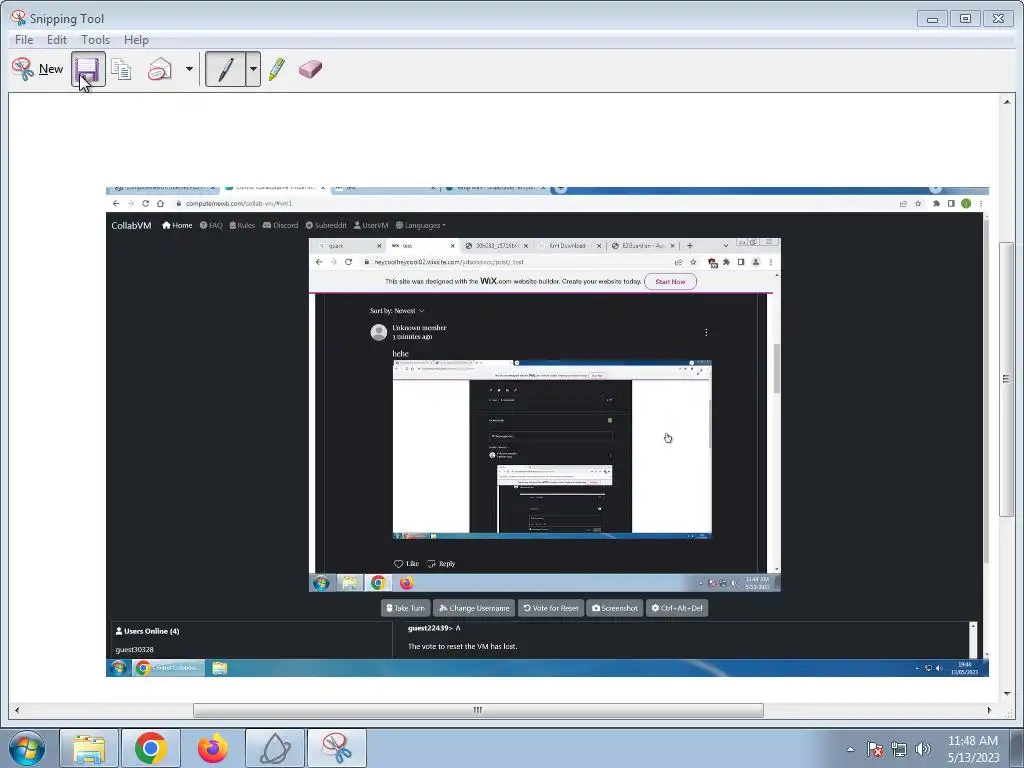Close the Snipping Tool window
This screenshot has height=768, width=1024.
(x=999, y=19)
